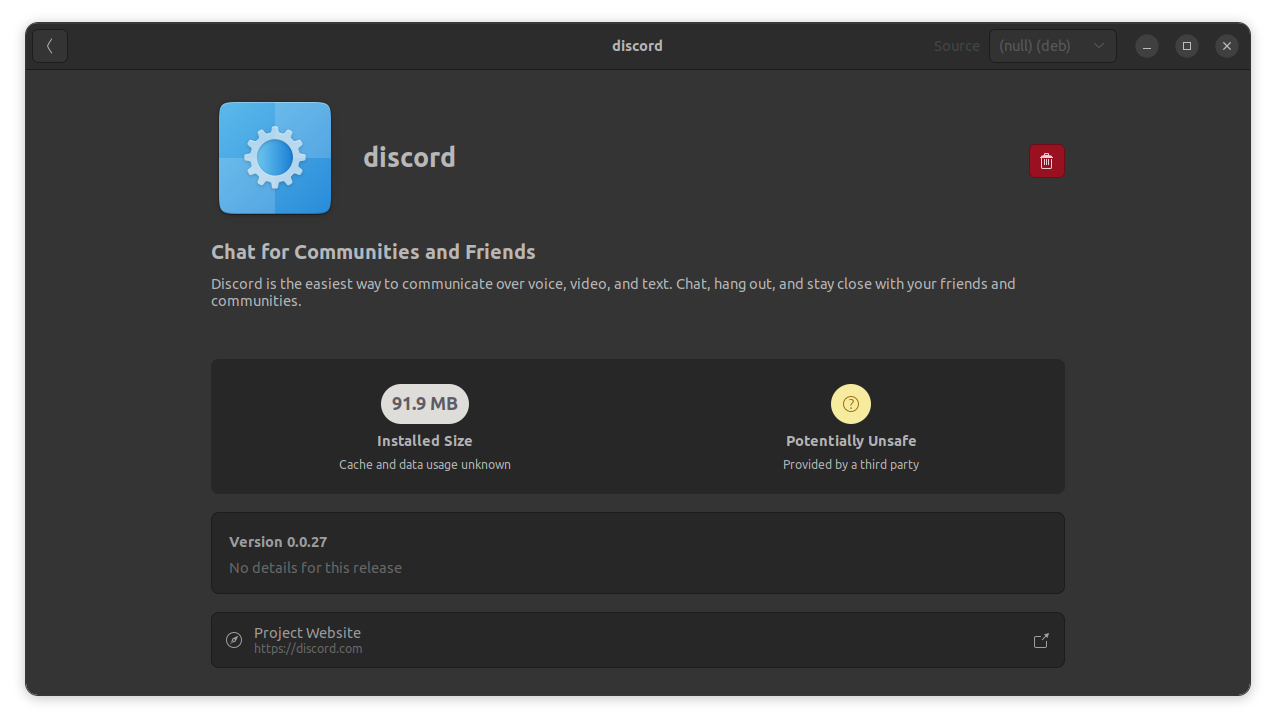Select the app description text about Discord
The image size is (1276, 724).
click(x=612, y=291)
